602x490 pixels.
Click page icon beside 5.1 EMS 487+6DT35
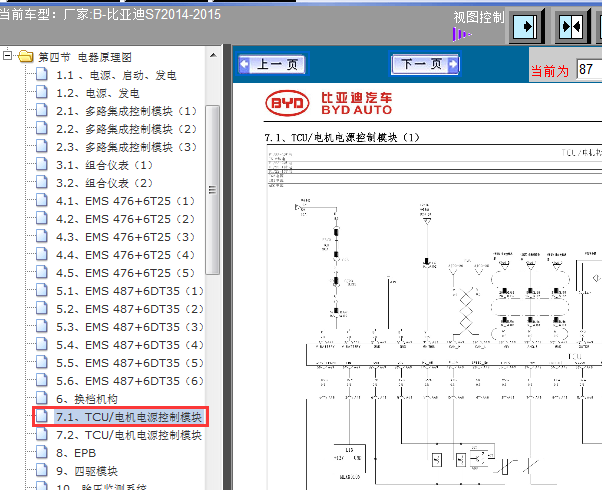point(41,290)
